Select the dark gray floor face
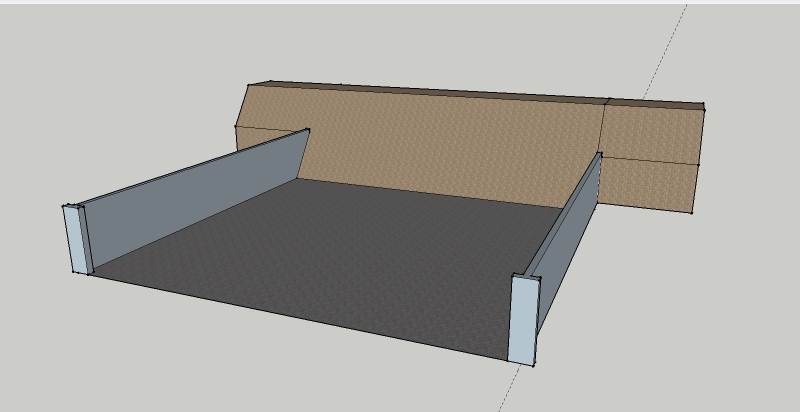This screenshot has width=800, height=412. (x=327, y=265)
